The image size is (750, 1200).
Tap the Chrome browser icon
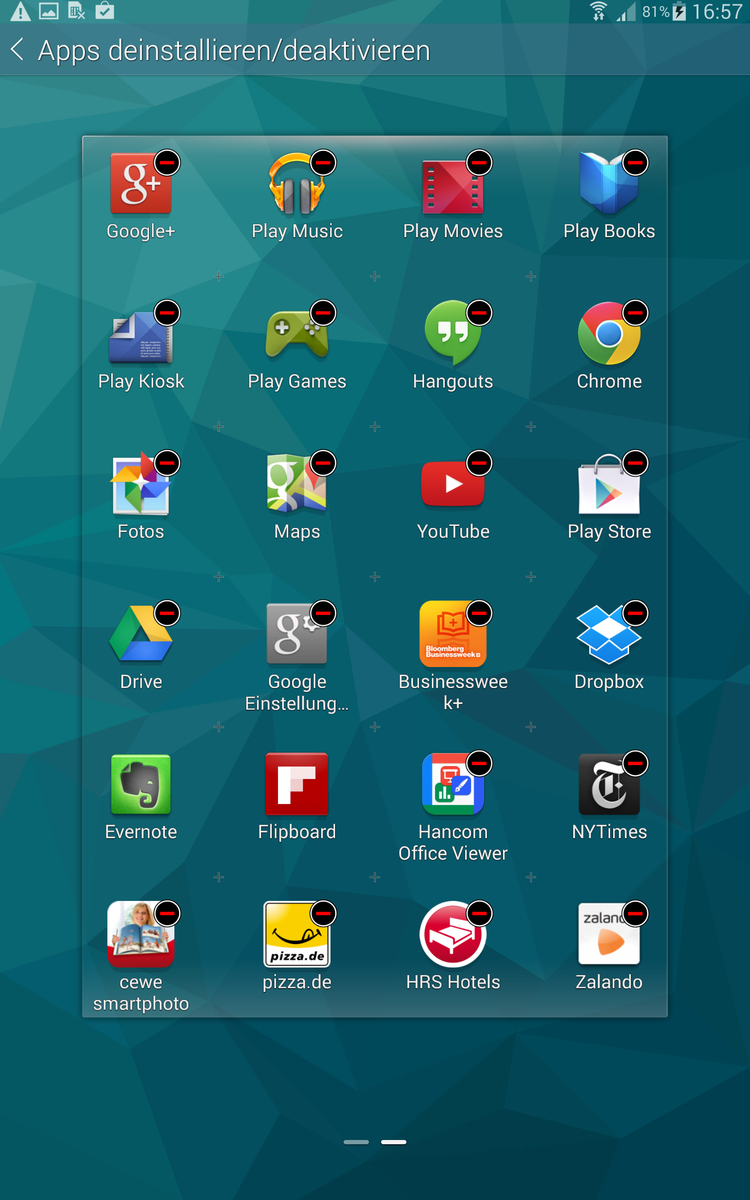(x=609, y=334)
